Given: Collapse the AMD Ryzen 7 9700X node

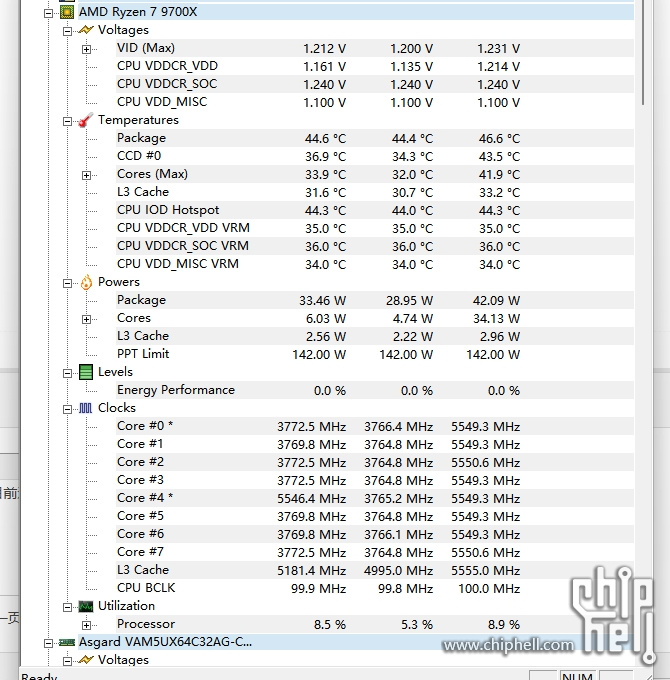Looking at the screenshot, I should point(48,13).
